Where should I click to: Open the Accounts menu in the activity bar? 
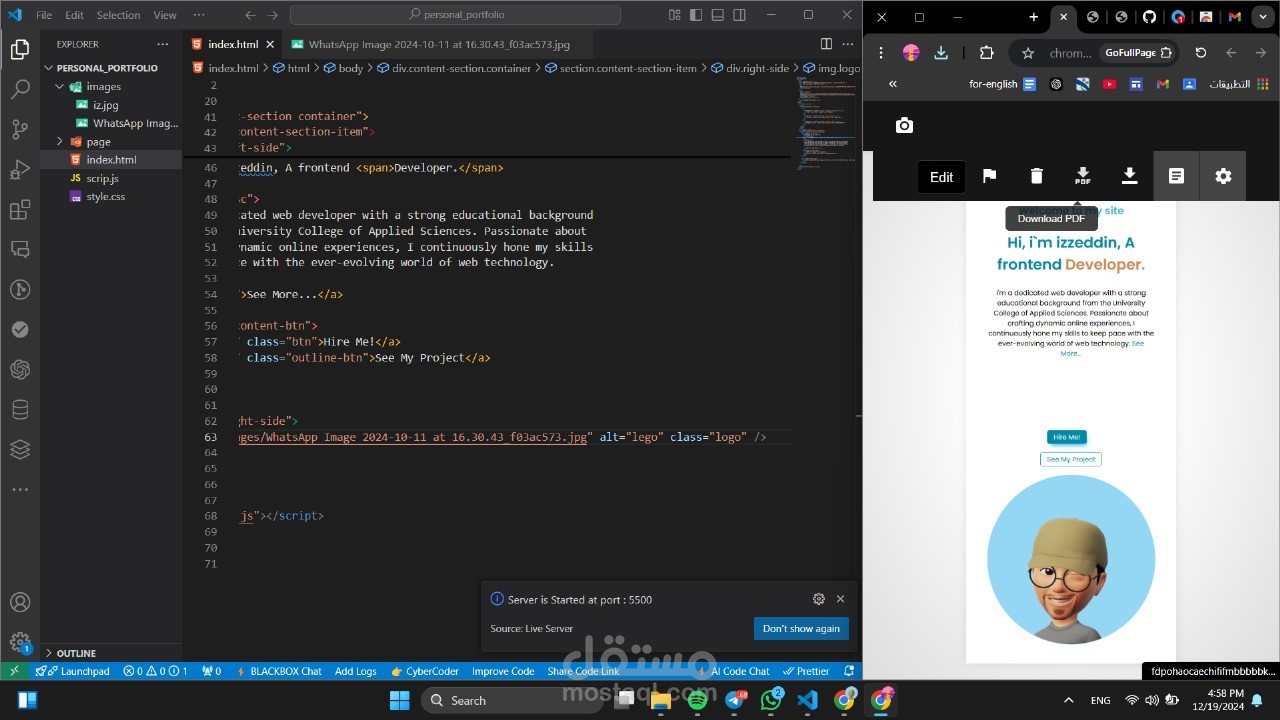[x=20, y=603]
